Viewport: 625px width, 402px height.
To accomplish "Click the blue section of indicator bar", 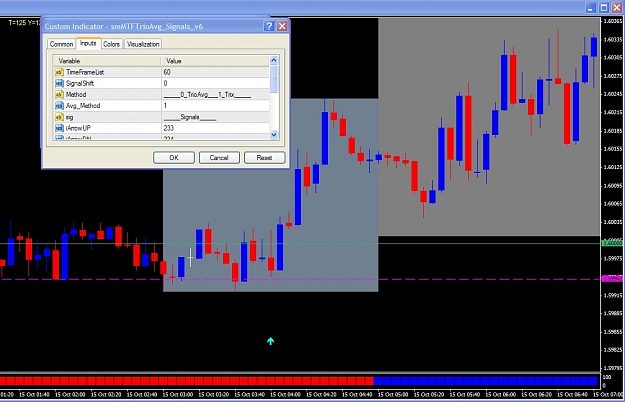I will tap(486, 381).
